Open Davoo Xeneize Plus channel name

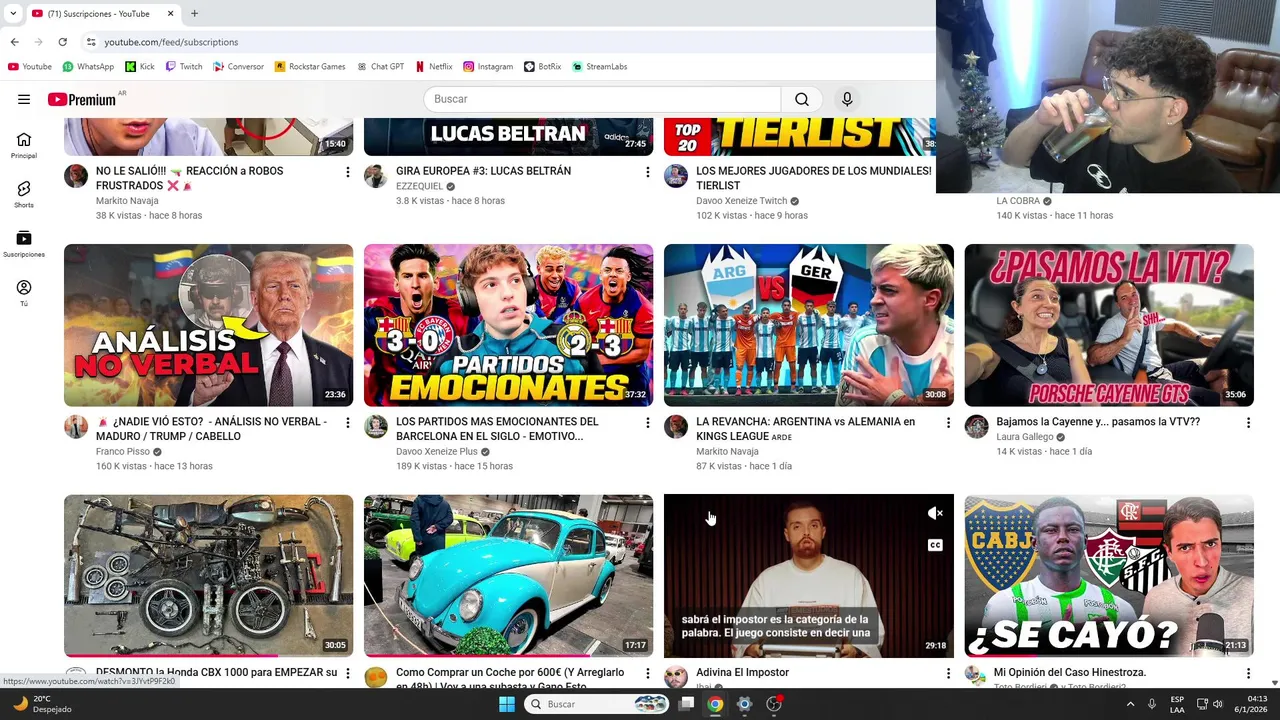tap(437, 451)
